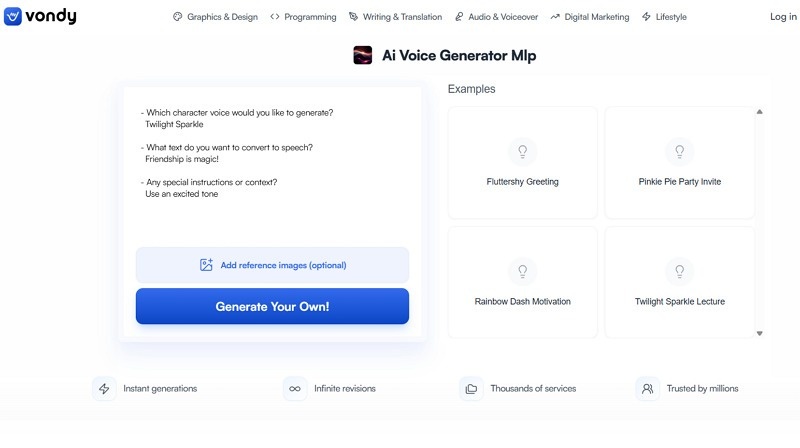This screenshot has width=800, height=448.
Task: Click the Vondy logo icon
Action: (13, 17)
